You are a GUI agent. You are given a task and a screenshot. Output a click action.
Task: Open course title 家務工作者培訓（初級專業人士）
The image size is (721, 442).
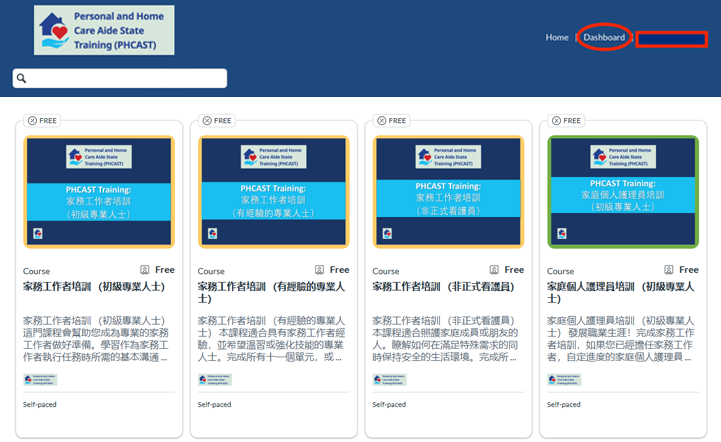click(93, 286)
